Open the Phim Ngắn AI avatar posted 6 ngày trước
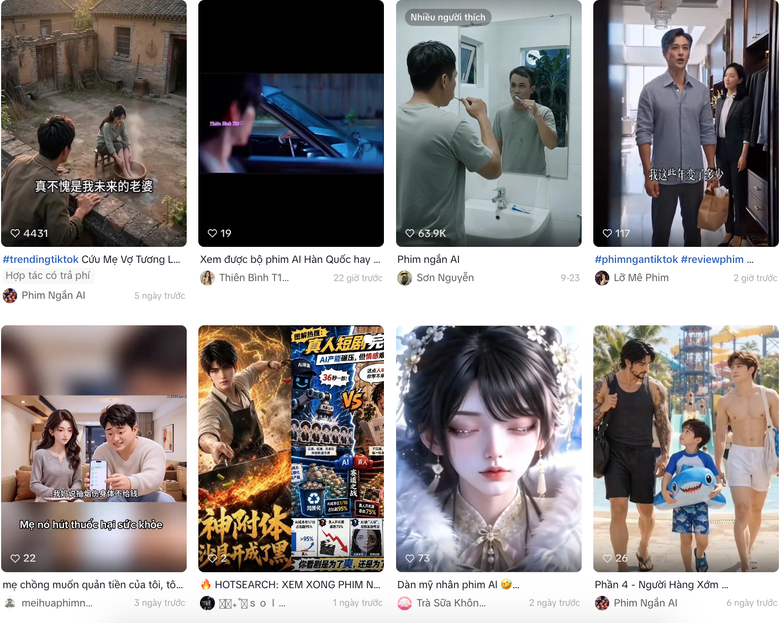 pyautogui.click(x=602, y=603)
